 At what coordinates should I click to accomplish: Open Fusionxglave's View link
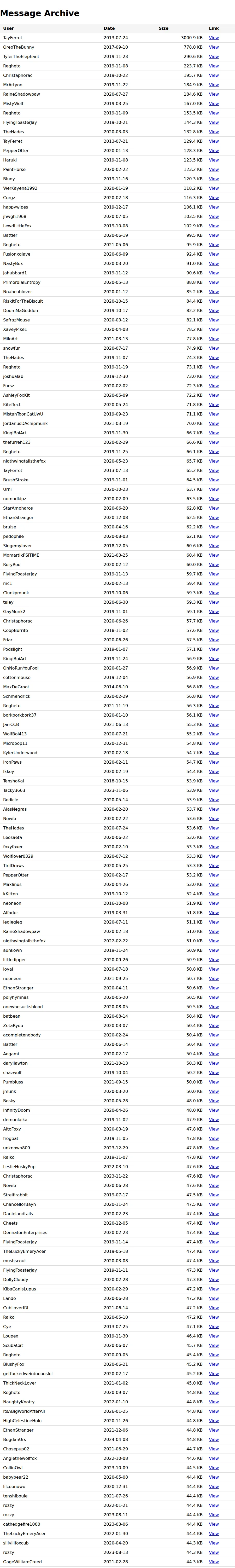tap(214, 254)
